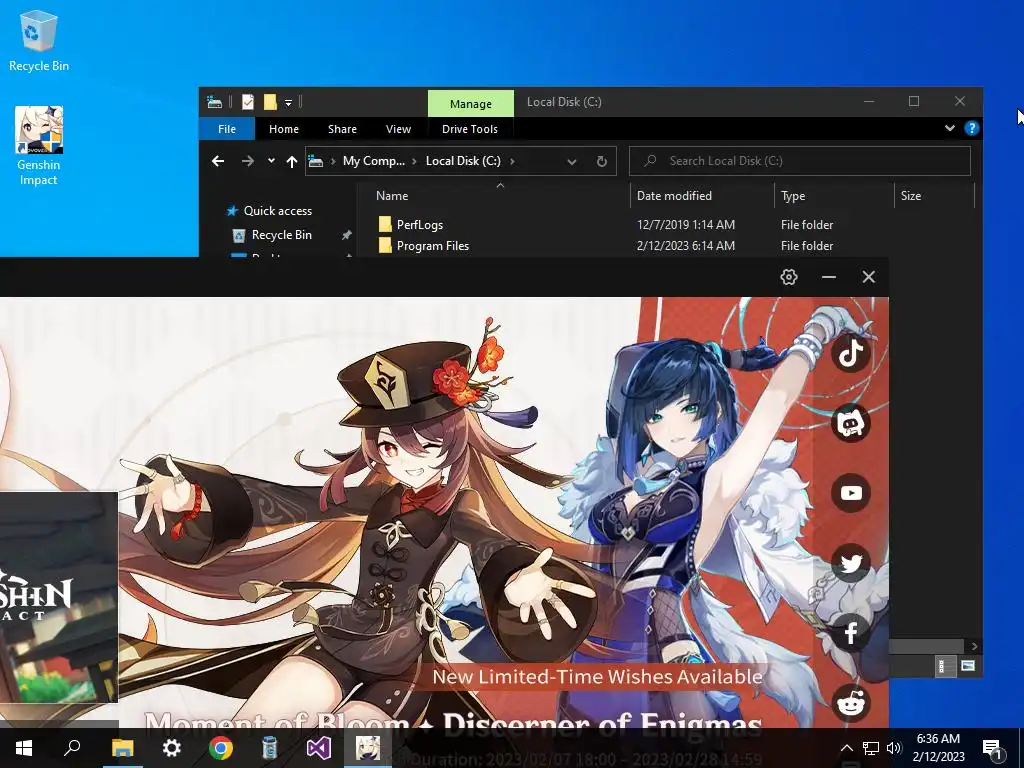Go forward in File Explorer
Image resolution: width=1024 pixels, height=768 pixels.
[x=248, y=161]
